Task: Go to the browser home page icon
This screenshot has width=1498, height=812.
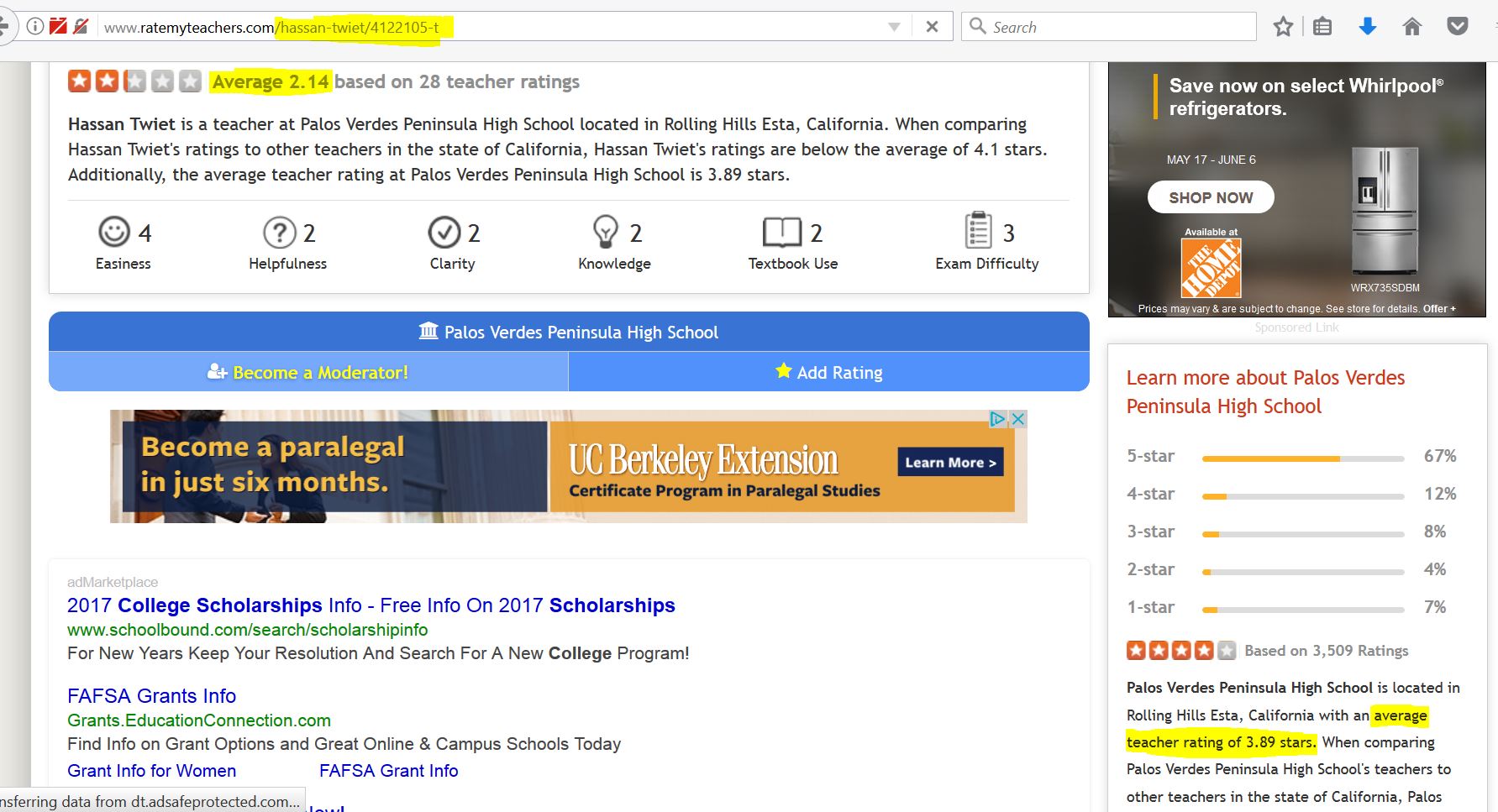Action: pyautogui.click(x=1412, y=27)
